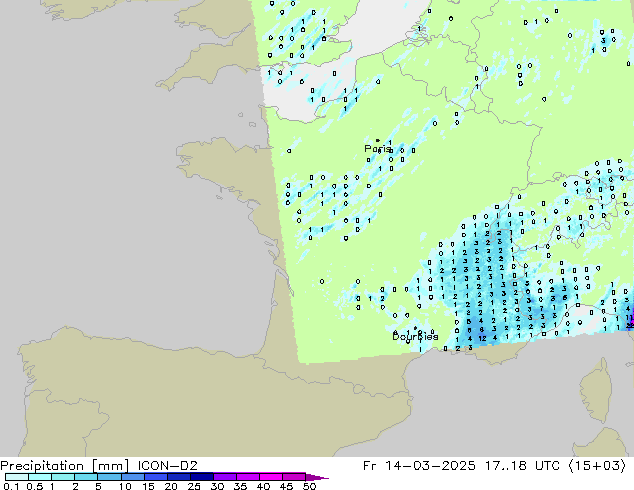Pick the 10–15 mm blue swatch
Image resolution: width=634 pixels, height=490 pixels.
click(x=132, y=477)
